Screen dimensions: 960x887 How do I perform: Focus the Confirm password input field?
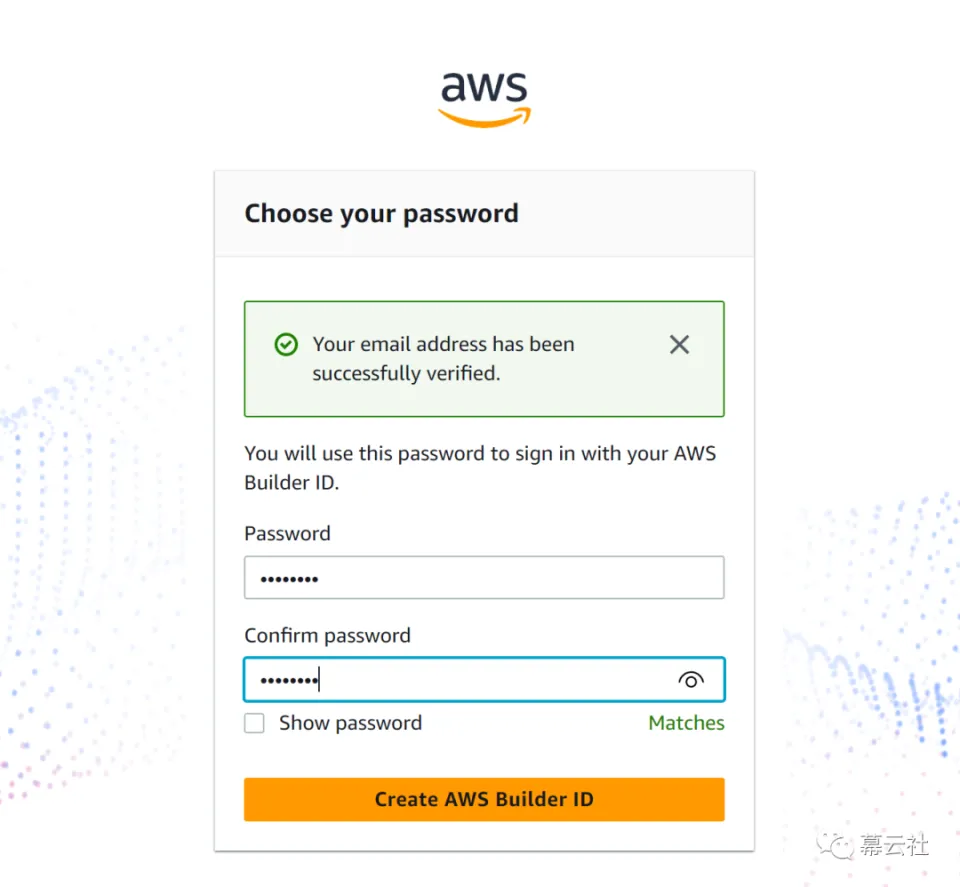[484, 679]
